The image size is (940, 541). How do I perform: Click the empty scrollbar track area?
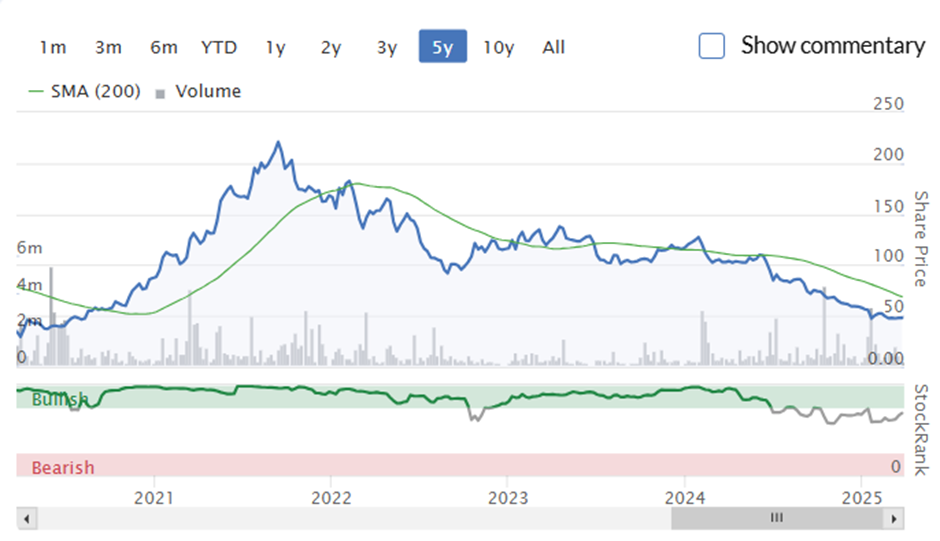(354, 518)
